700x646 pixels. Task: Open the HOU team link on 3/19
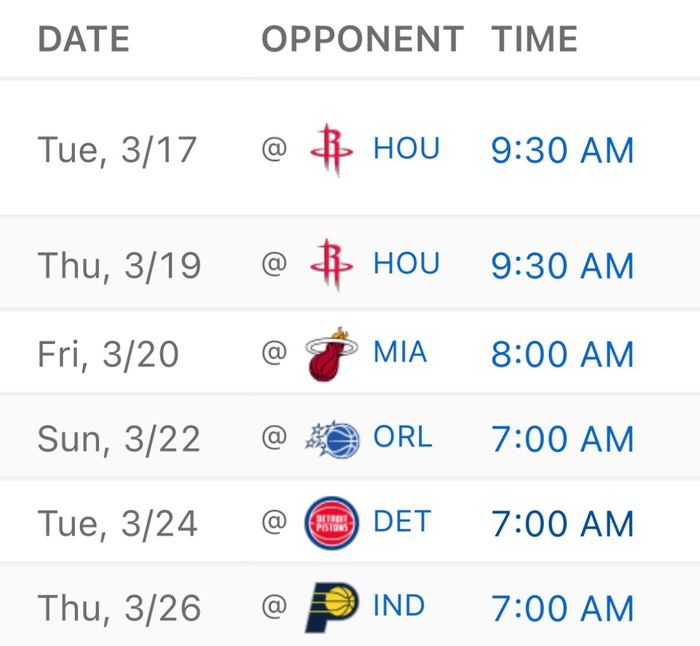coord(406,264)
